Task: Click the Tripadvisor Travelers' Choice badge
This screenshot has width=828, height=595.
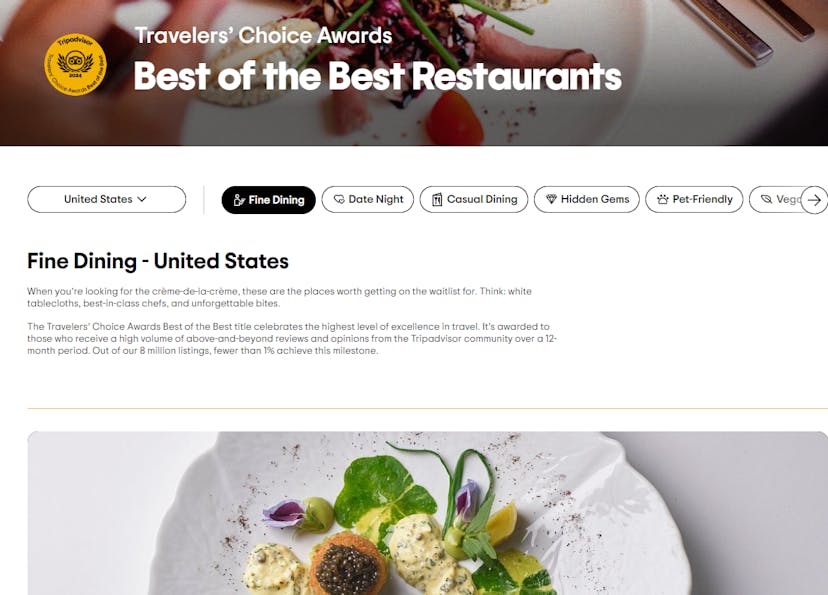Action: point(75,65)
